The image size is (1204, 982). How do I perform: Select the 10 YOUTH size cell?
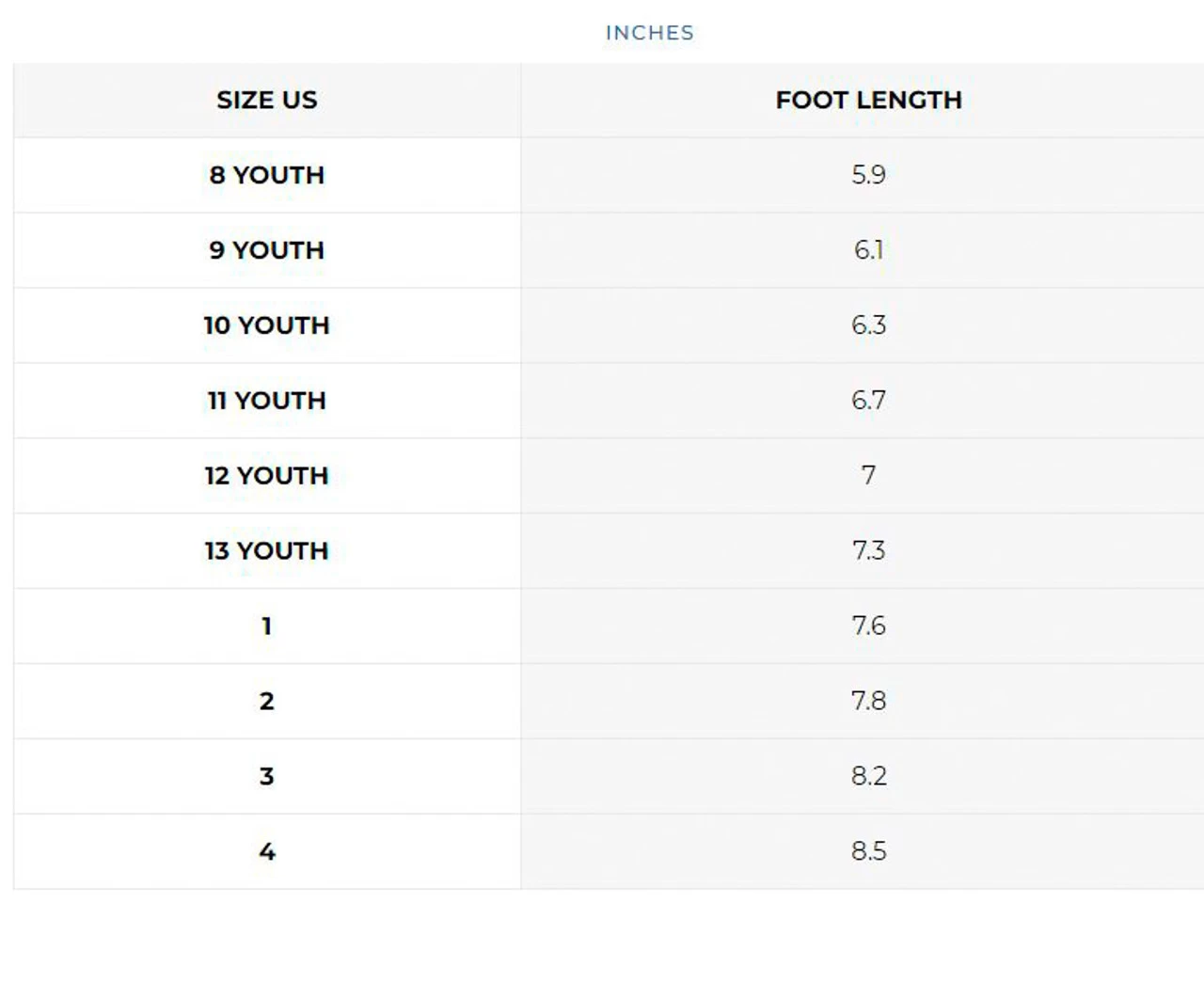point(267,325)
